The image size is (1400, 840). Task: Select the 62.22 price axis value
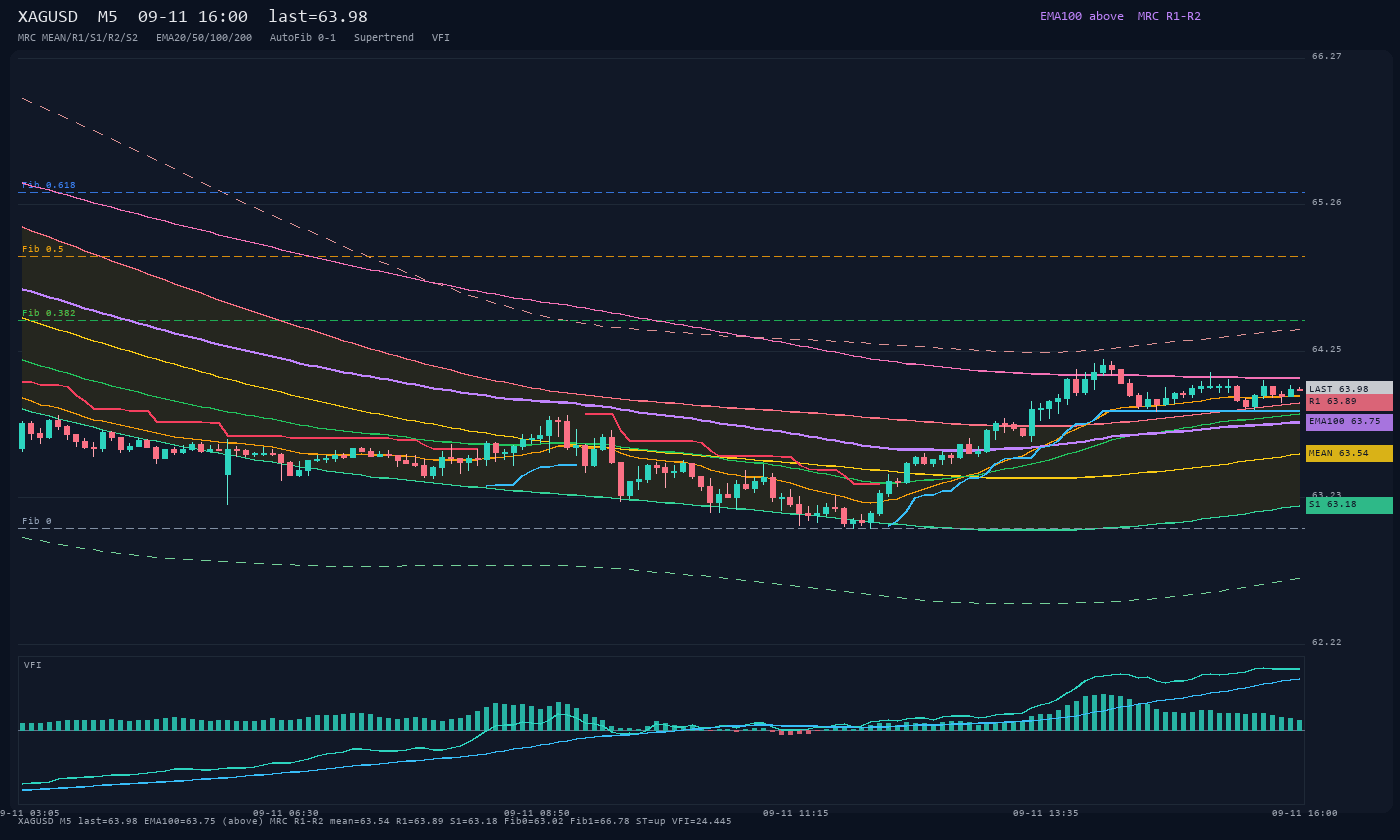pos(1327,643)
